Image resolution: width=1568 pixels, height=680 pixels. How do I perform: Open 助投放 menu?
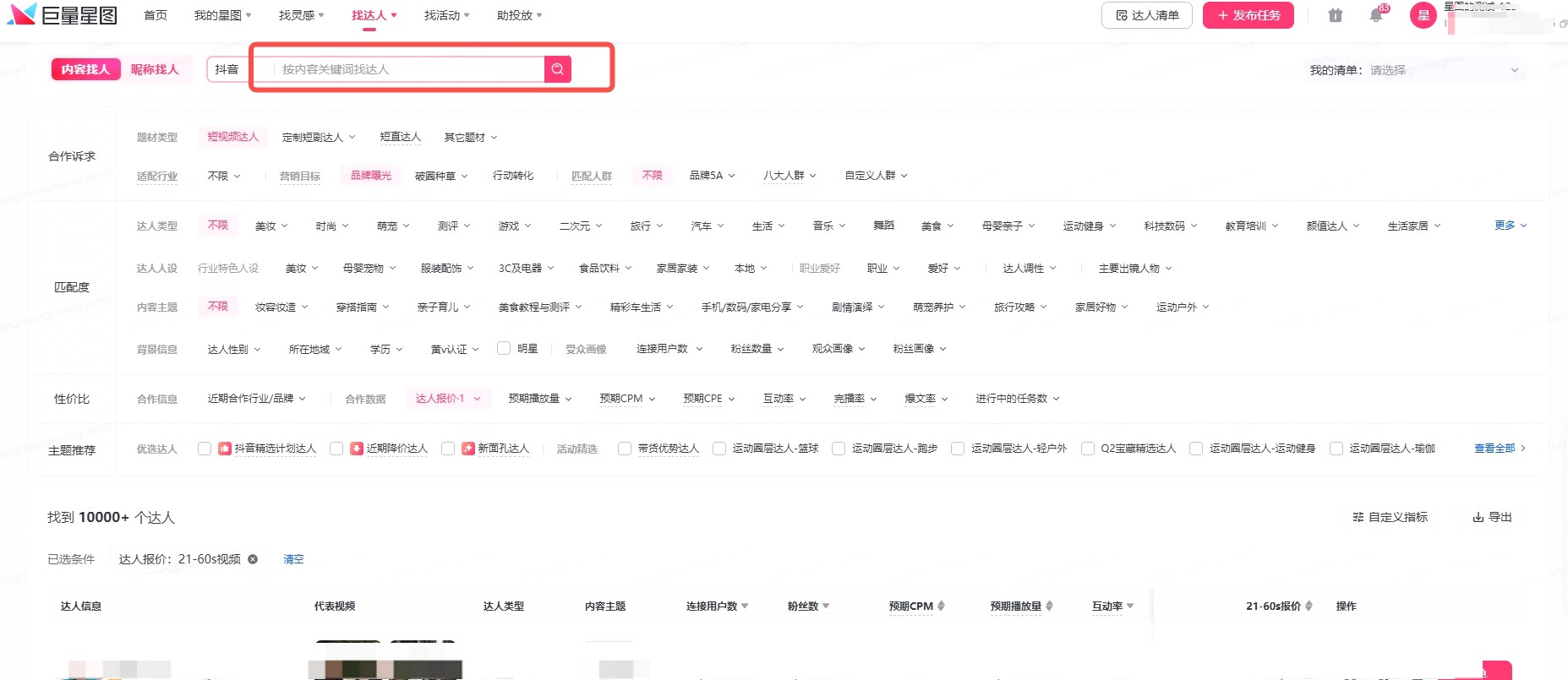(x=519, y=15)
